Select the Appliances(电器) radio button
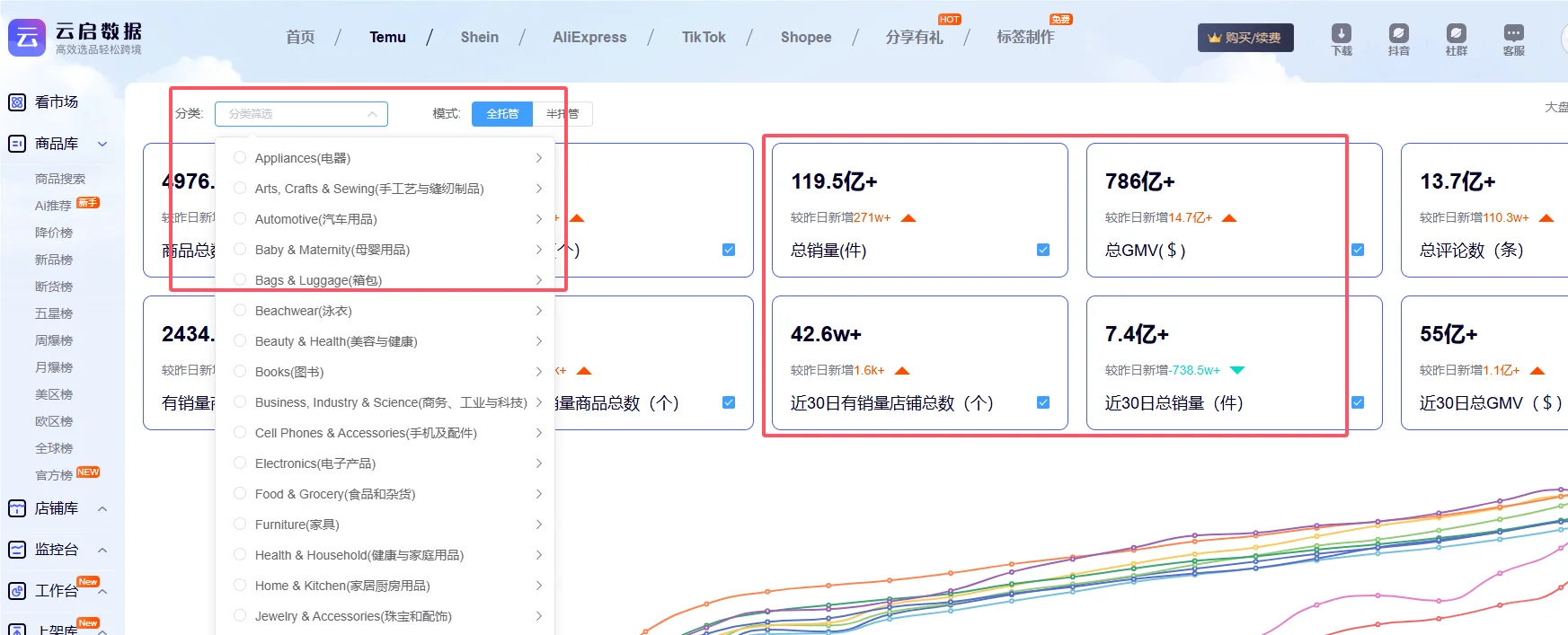 pos(240,157)
